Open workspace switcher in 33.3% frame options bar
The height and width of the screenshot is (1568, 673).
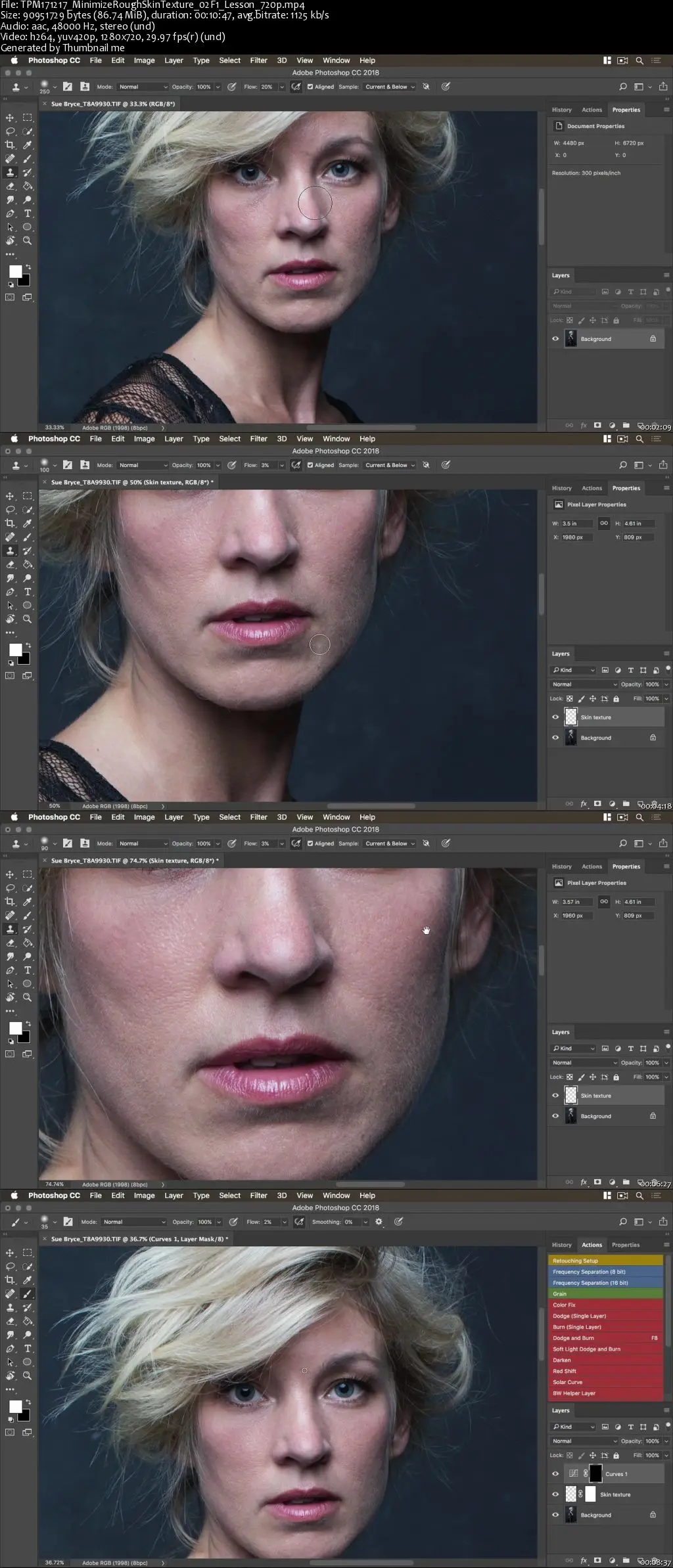click(x=642, y=87)
